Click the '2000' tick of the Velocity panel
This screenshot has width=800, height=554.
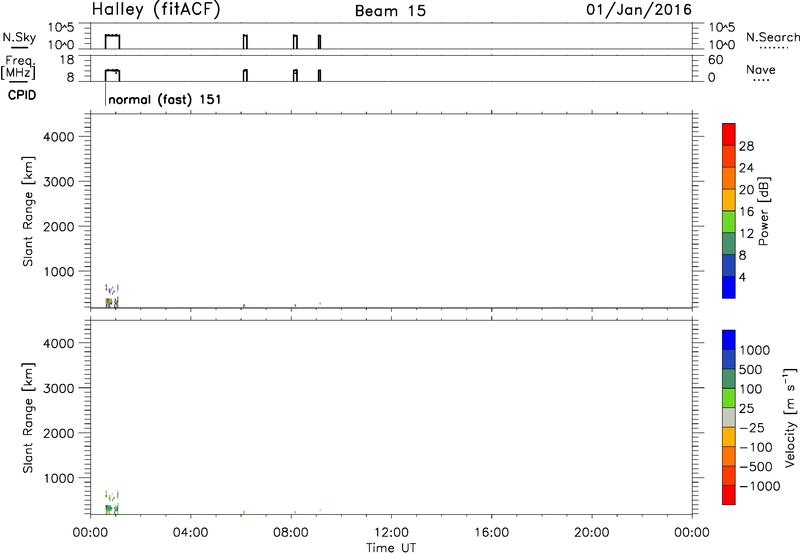[59, 433]
